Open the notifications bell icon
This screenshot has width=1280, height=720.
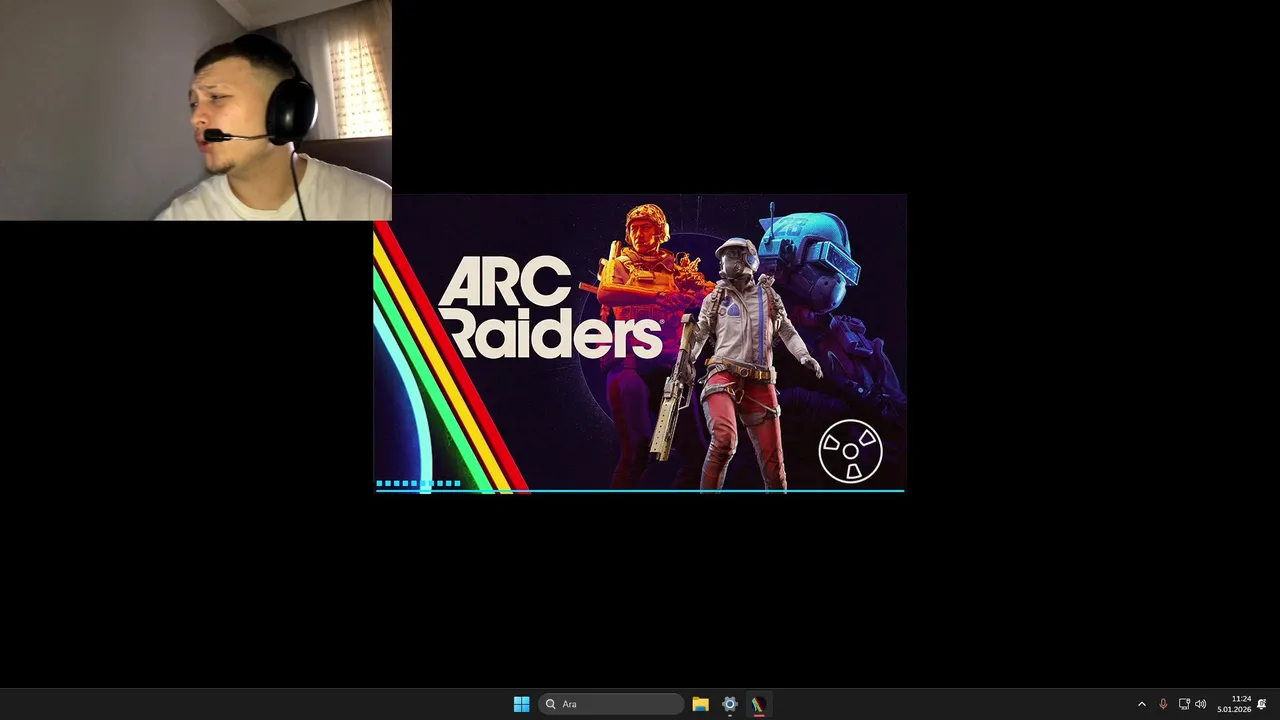pyautogui.click(x=1262, y=704)
